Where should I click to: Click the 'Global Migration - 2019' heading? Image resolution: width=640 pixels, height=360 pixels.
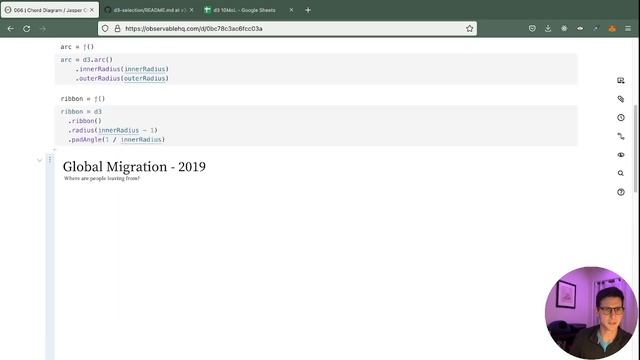(134, 167)
